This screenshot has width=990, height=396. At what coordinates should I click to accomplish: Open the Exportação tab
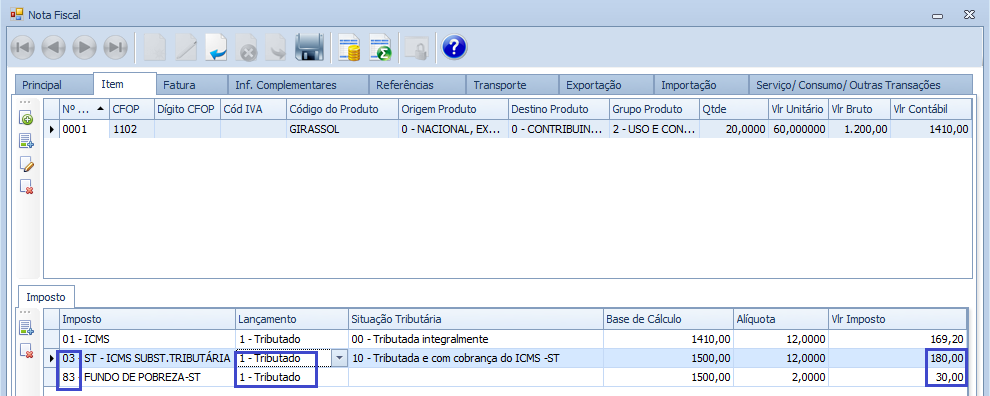[605, 85]
